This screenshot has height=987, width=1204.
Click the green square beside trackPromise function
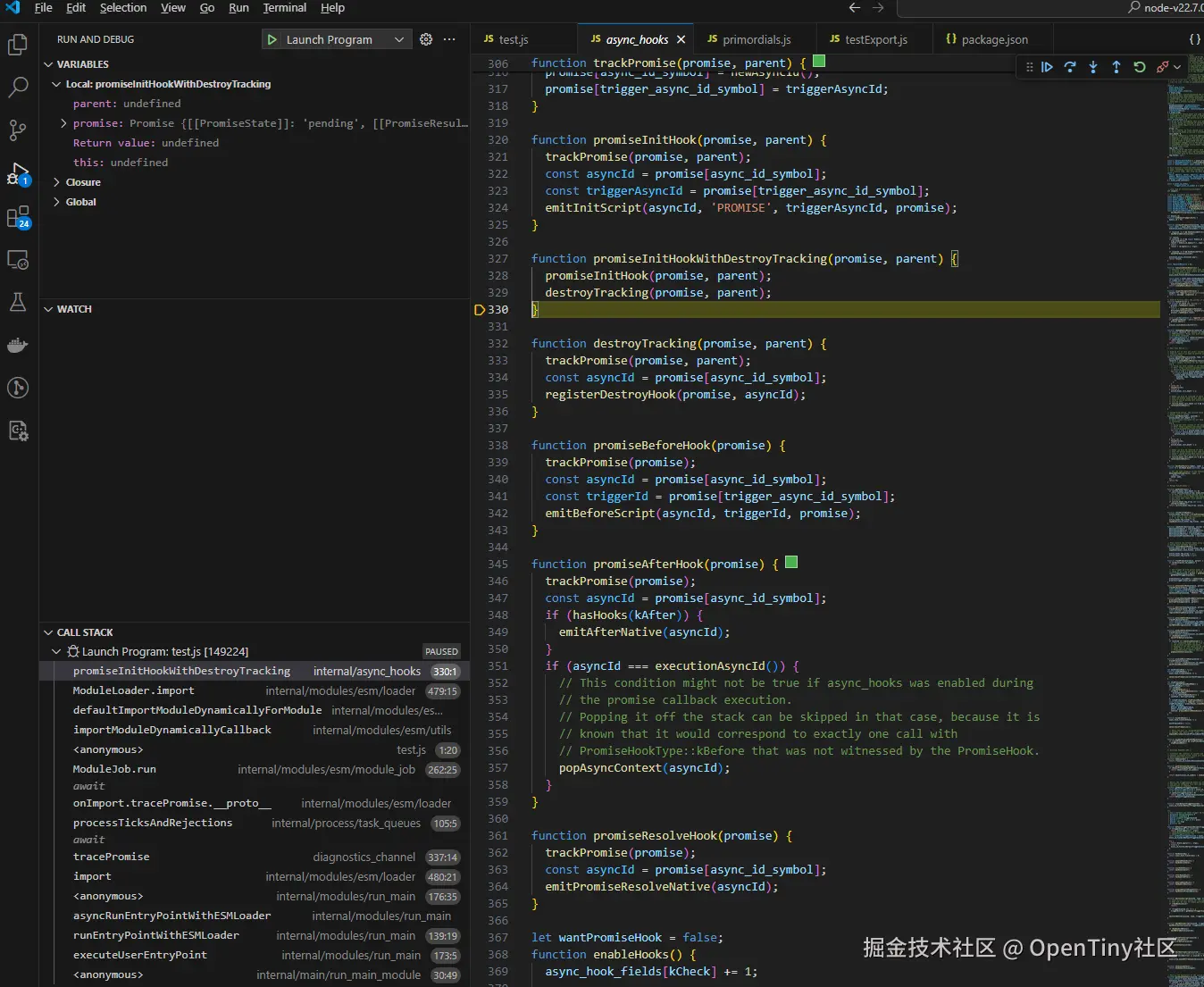(x=819, y=62)
